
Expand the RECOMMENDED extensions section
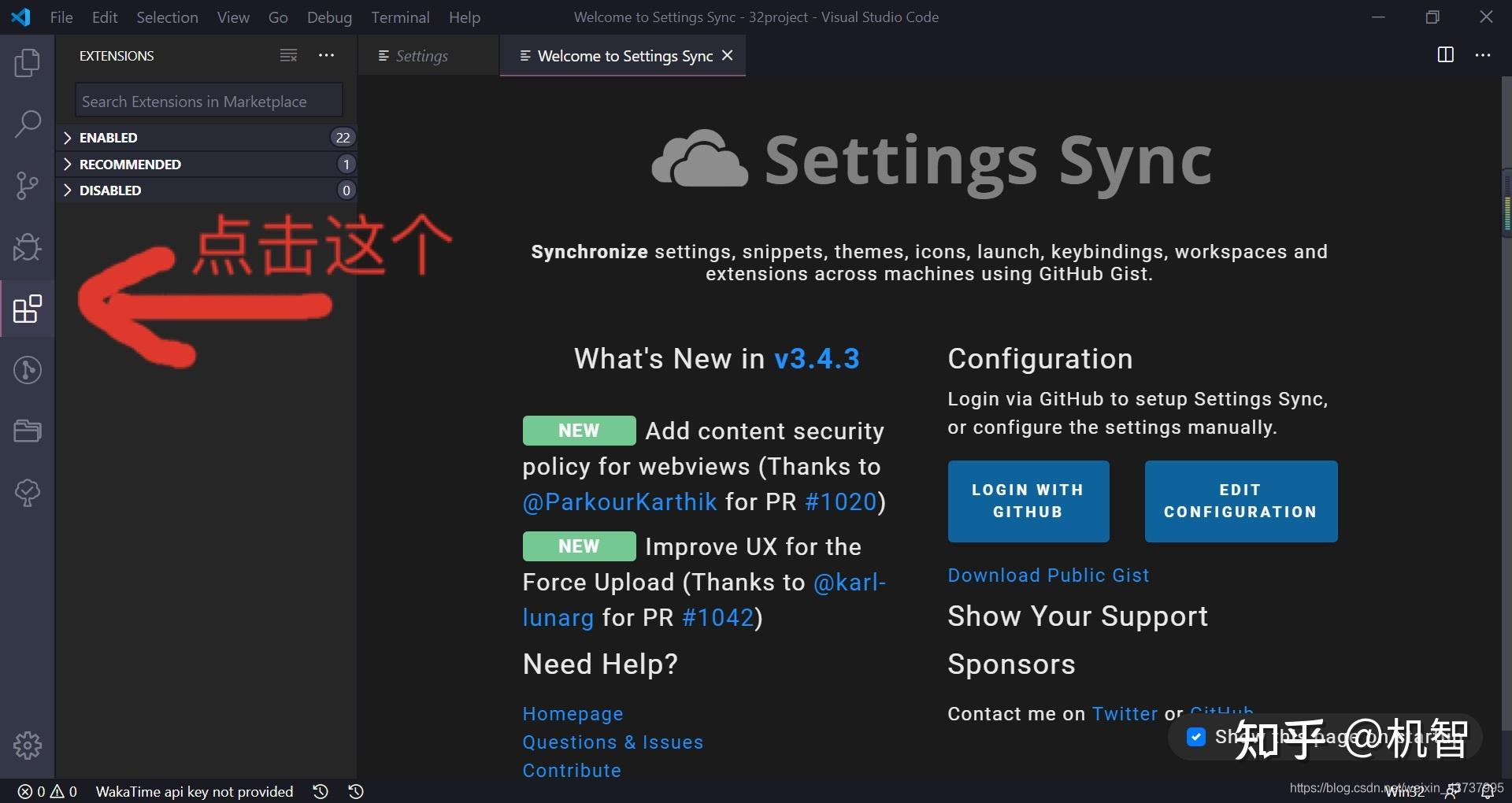tap(130, 165)
